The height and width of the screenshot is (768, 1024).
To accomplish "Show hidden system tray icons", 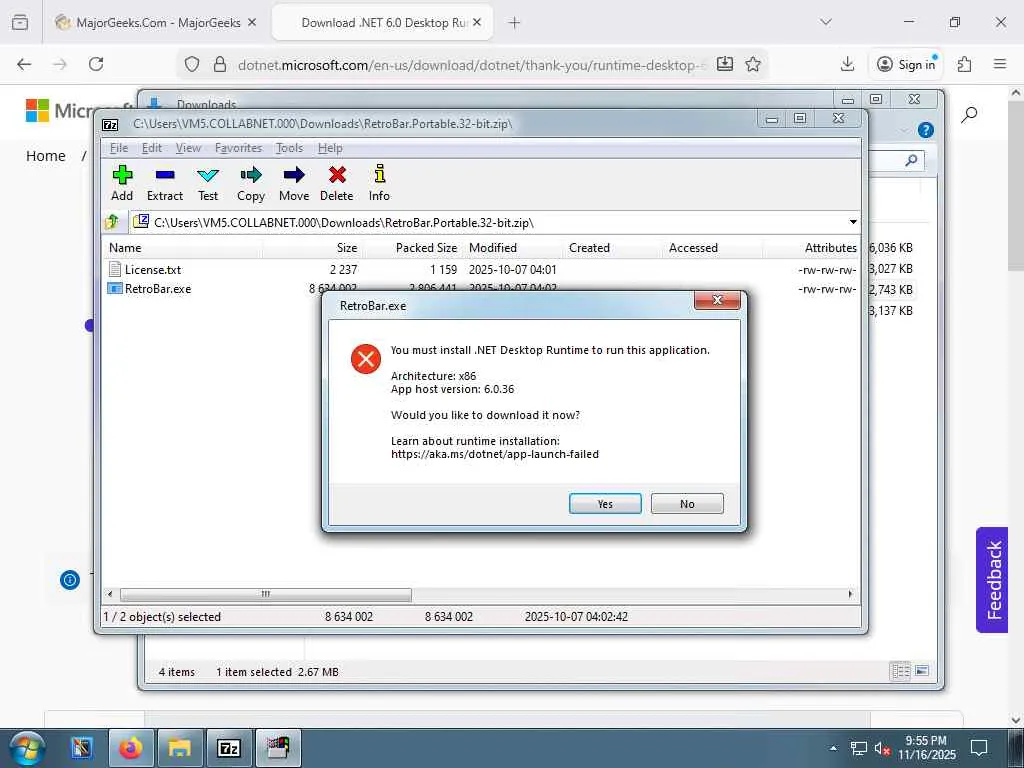I will tap(833, 748).
